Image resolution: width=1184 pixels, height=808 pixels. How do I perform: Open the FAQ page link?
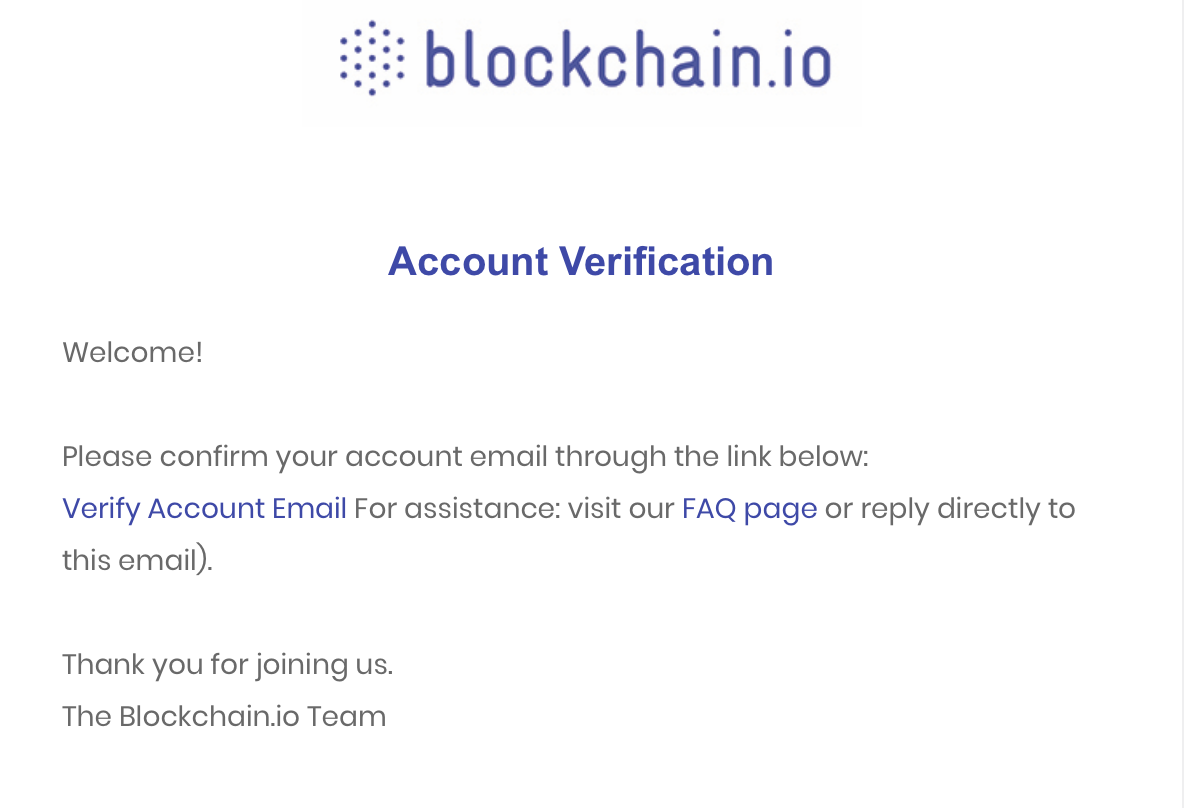coord(749,509)
